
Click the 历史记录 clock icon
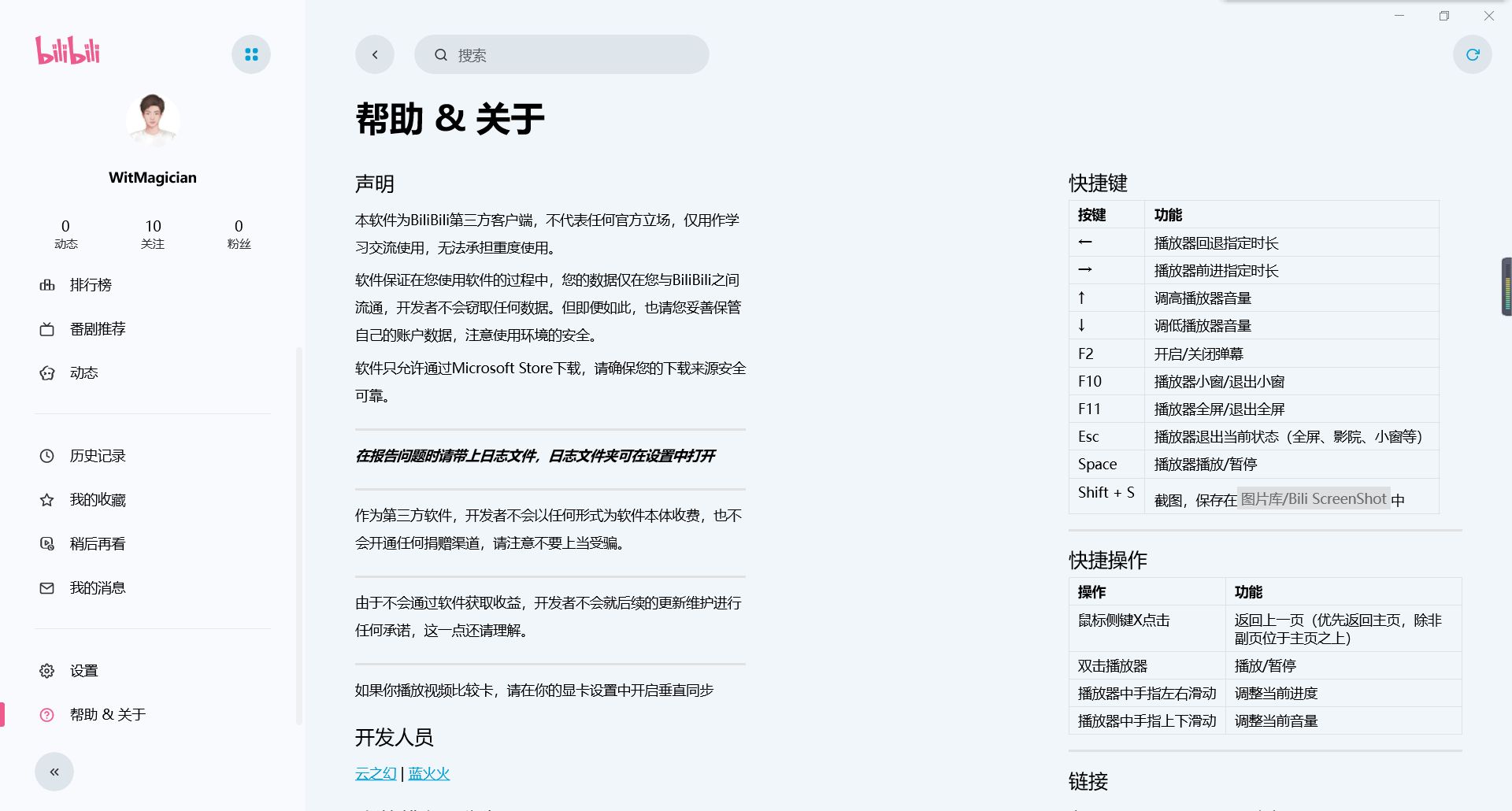[x=47, y=456]
